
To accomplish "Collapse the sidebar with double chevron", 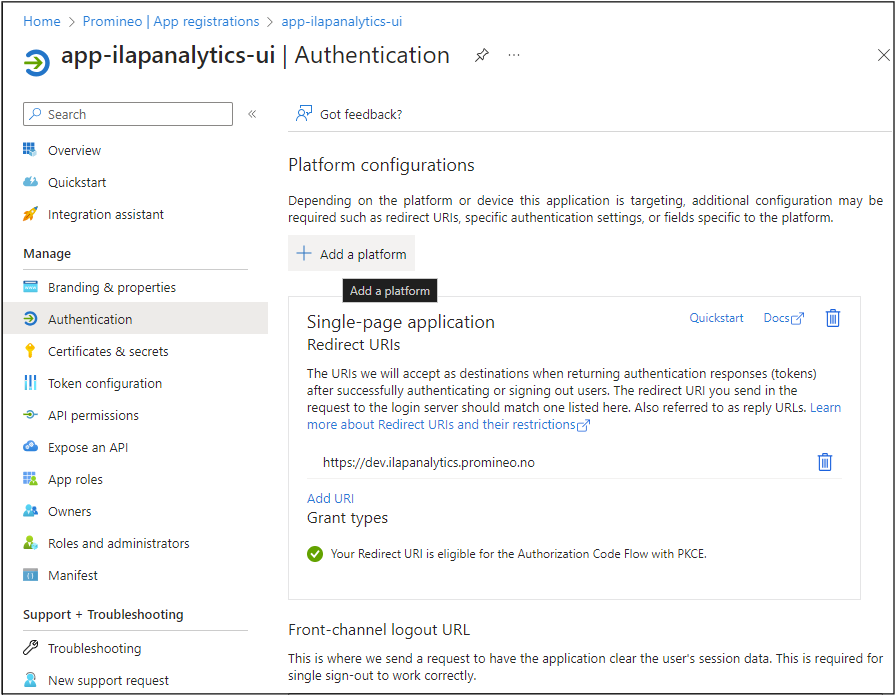I will click(252, 114).
